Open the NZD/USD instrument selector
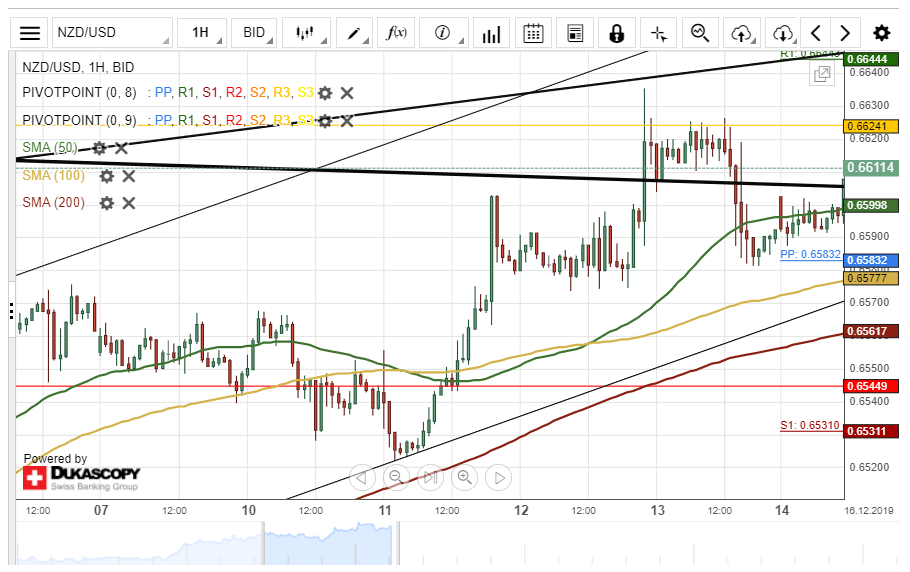 113,32
